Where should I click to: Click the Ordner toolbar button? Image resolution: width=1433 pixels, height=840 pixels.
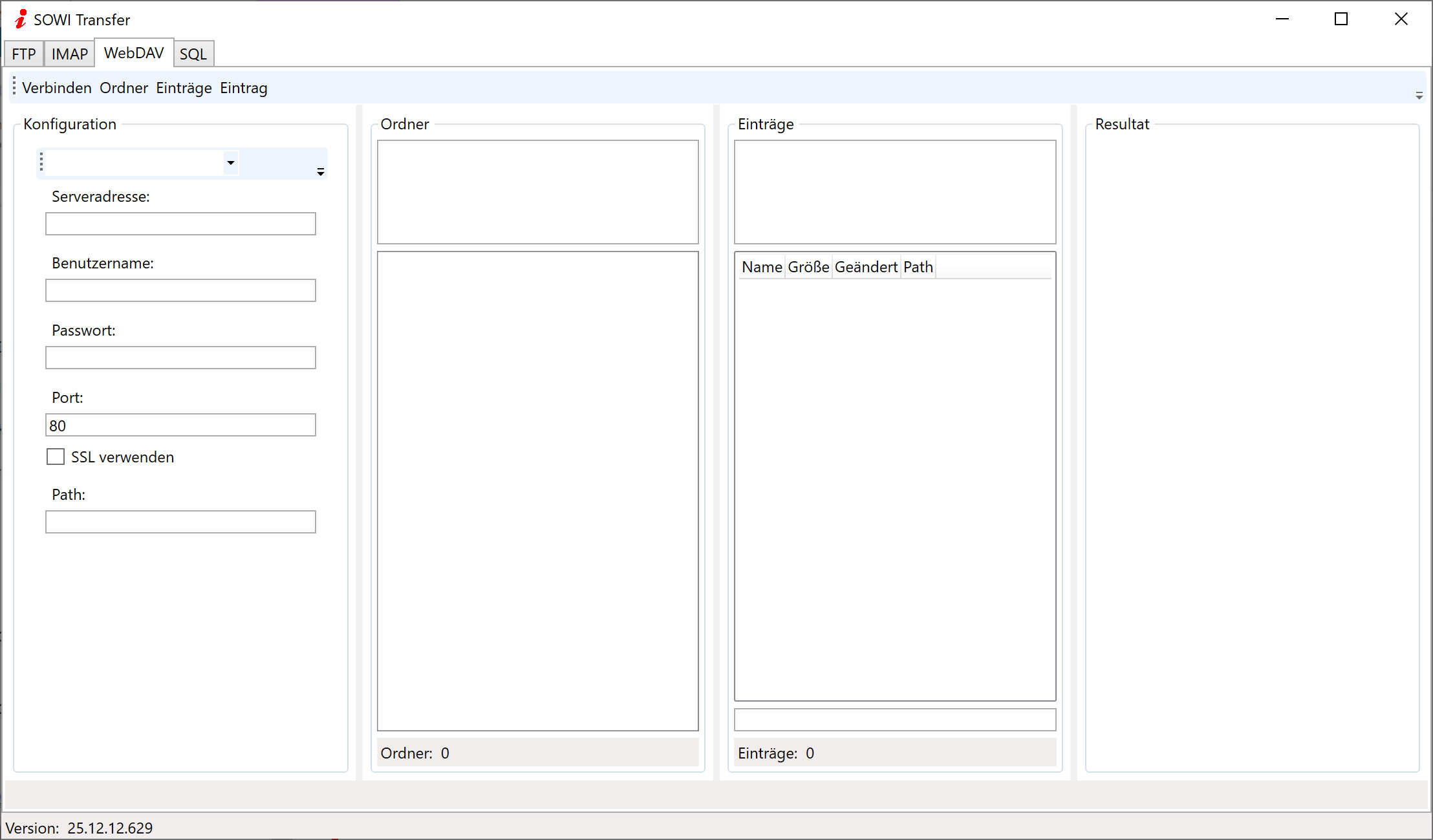pos(124,88)
